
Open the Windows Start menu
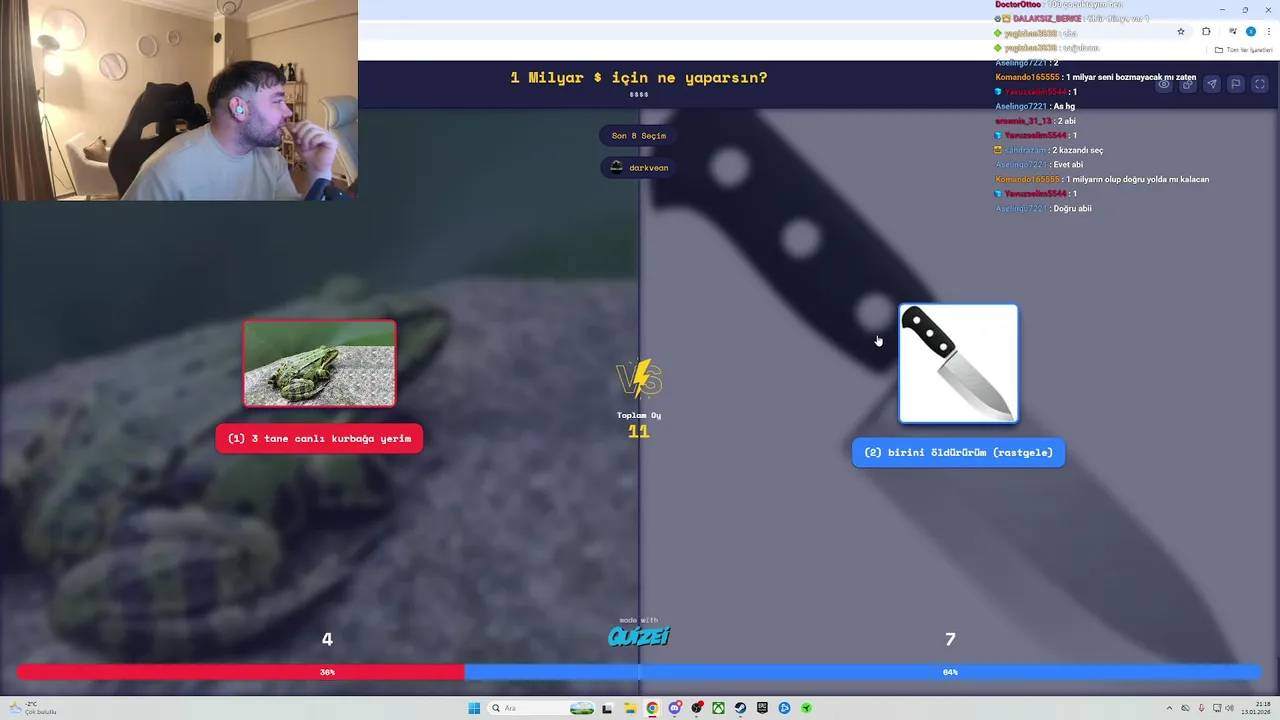click(x=474, y=708)
